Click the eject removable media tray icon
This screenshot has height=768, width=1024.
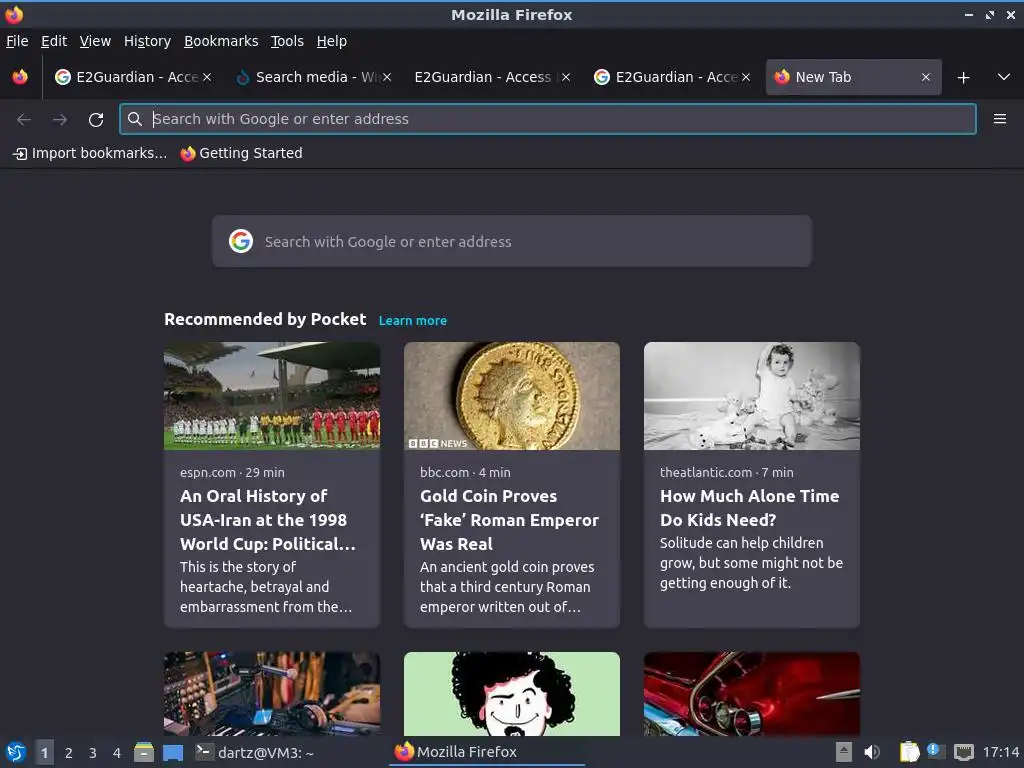coord(844,752)
